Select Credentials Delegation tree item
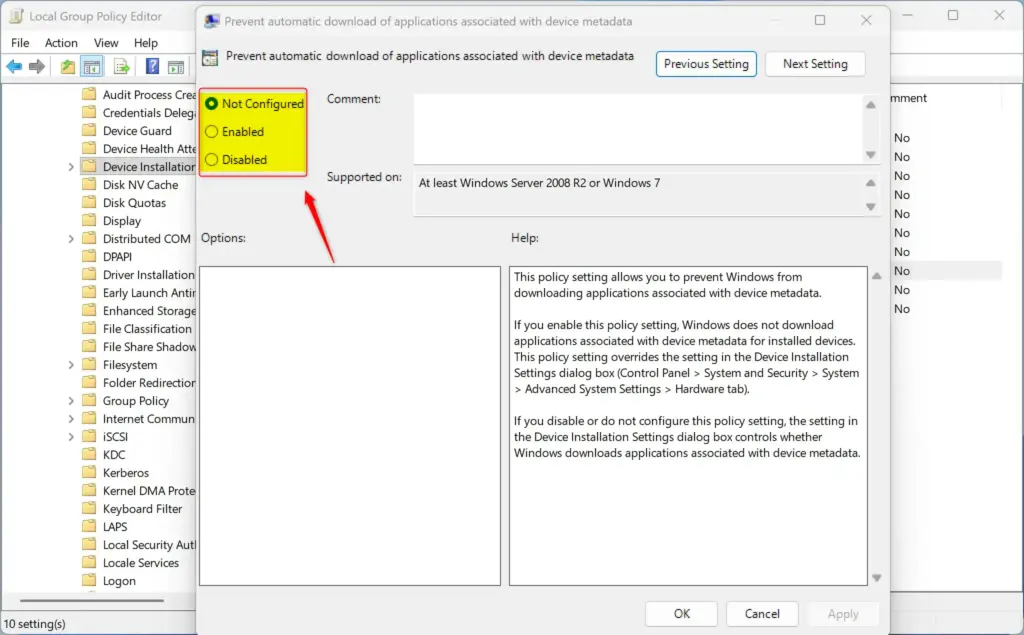This screenshot has height=635, width=1024. point(149,112)
